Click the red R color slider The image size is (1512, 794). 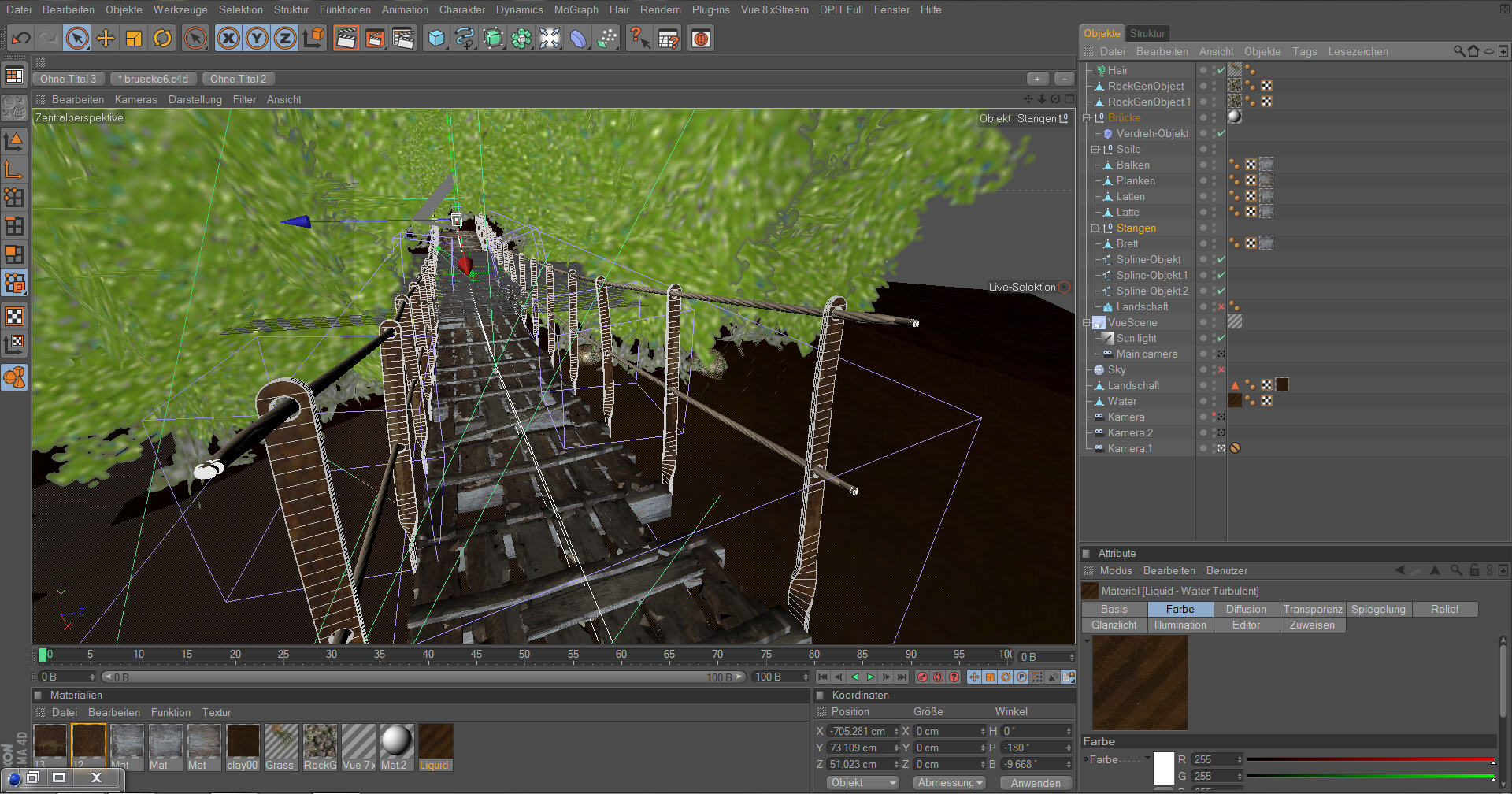1371,759
